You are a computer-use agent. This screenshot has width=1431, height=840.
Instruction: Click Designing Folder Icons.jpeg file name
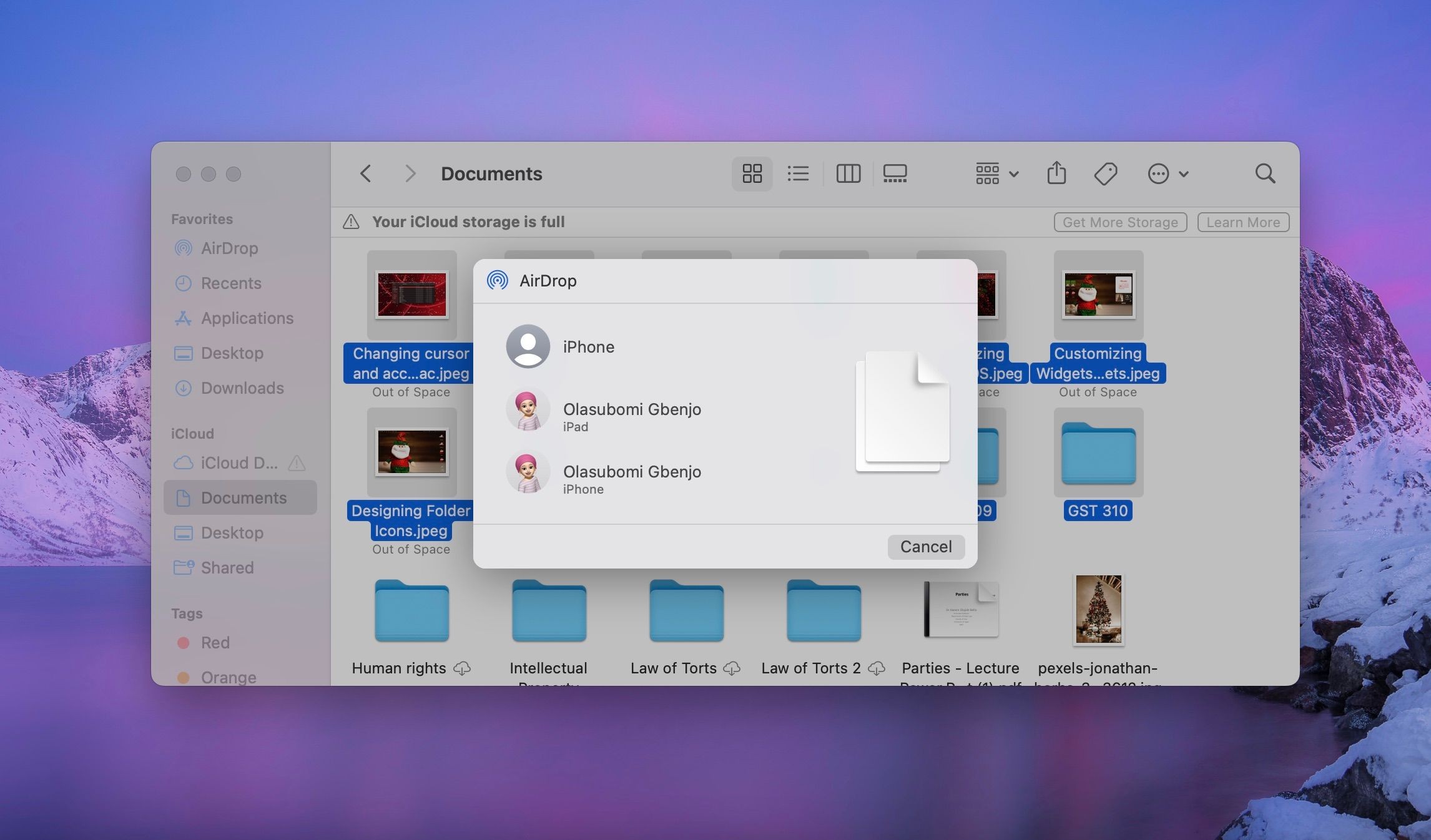411,520
